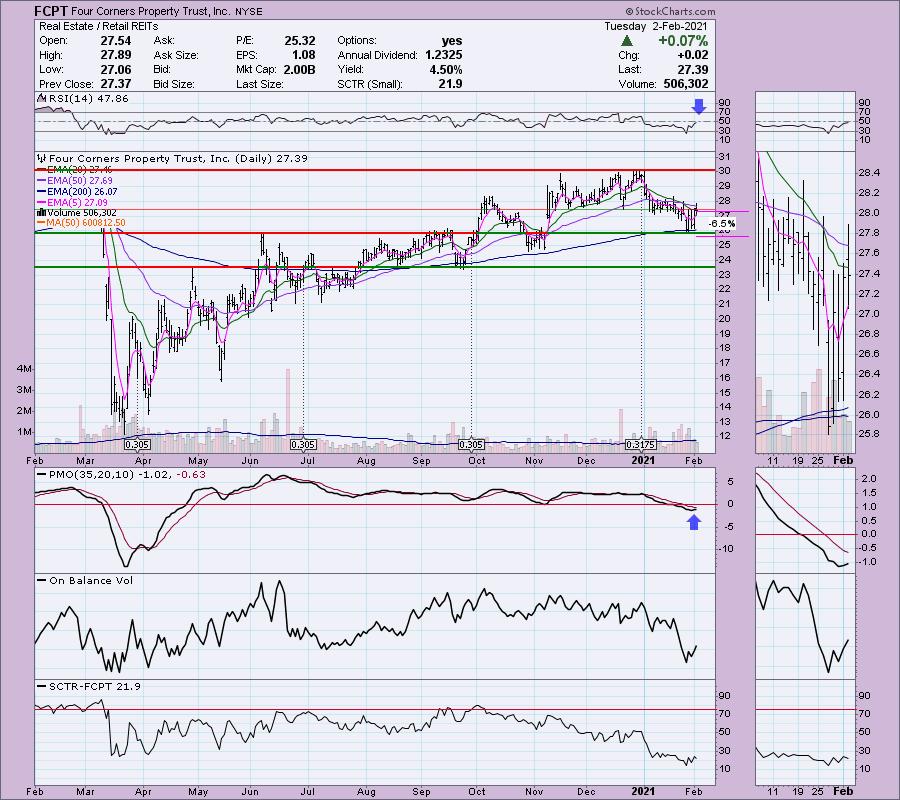Click the 'RSI(14) 47.86' indicator label
The image size is (900, 800).
click(88, 99)
